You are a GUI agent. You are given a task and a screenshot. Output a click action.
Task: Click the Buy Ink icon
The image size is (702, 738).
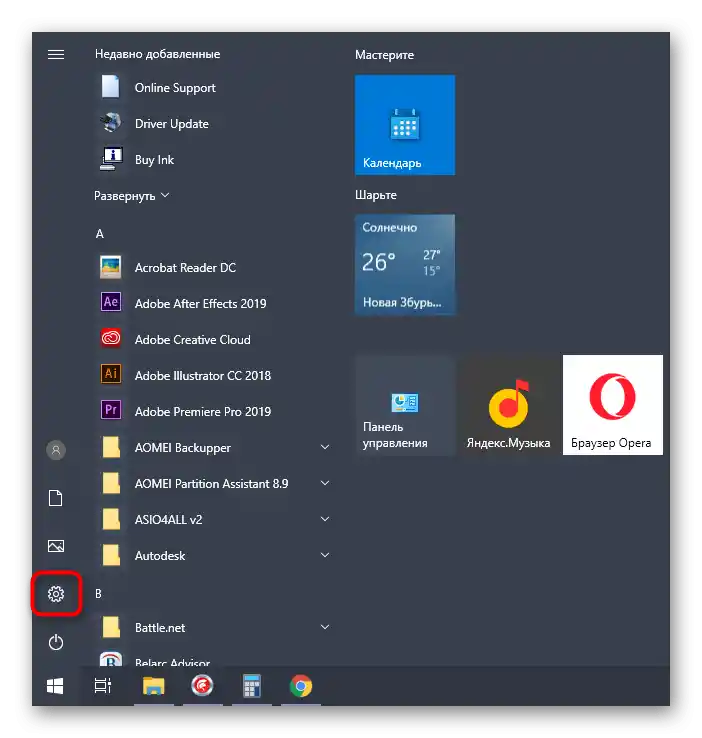[111, 159]
